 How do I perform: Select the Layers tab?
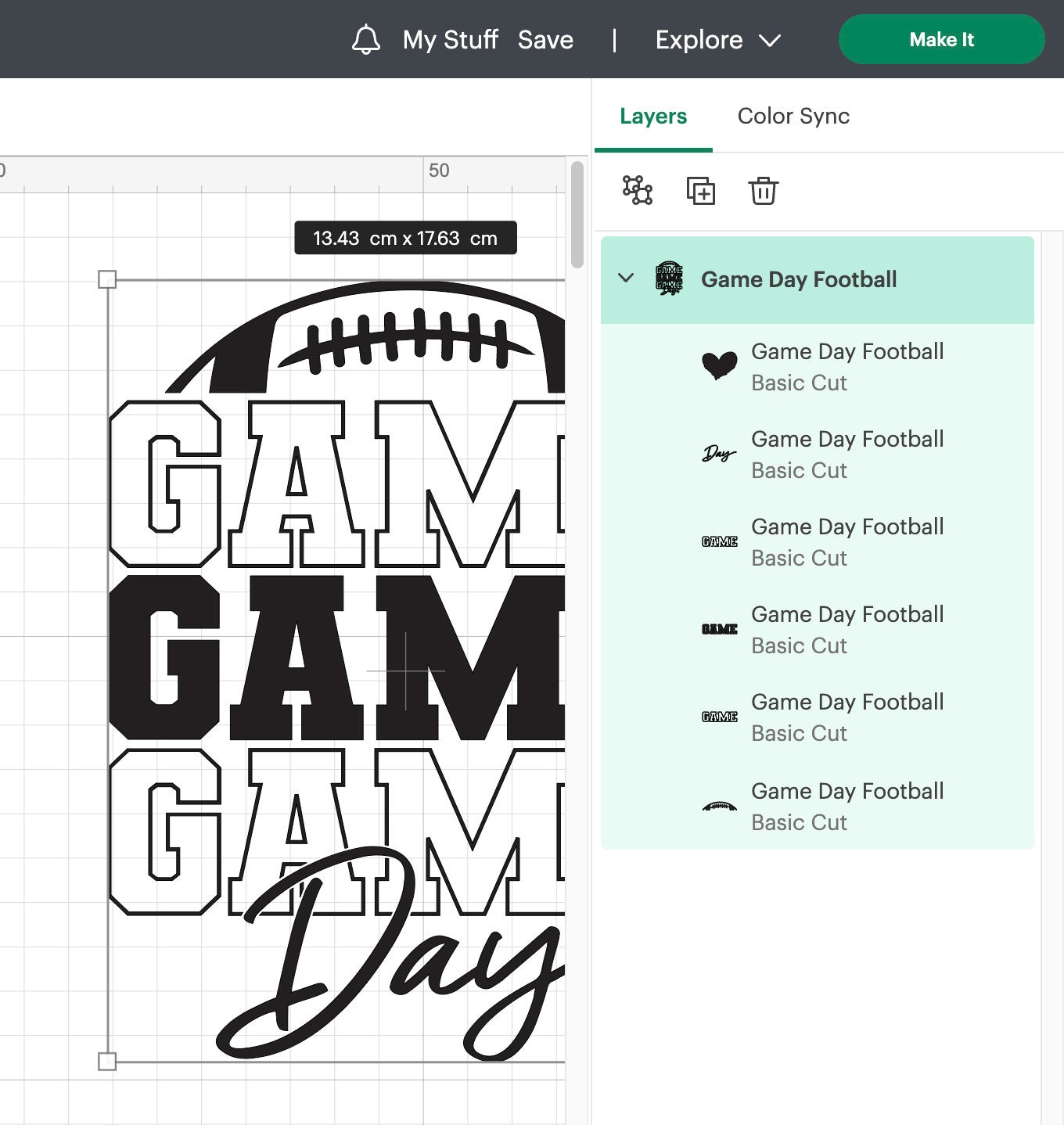tap(652, 116)
